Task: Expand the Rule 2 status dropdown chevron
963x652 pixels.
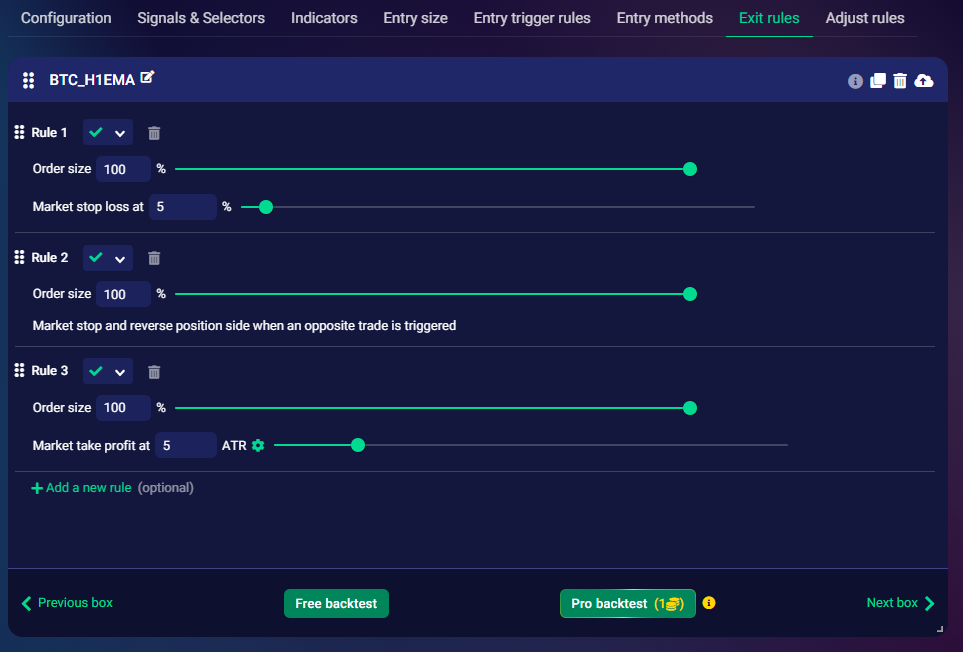Action: pos(120,259)
